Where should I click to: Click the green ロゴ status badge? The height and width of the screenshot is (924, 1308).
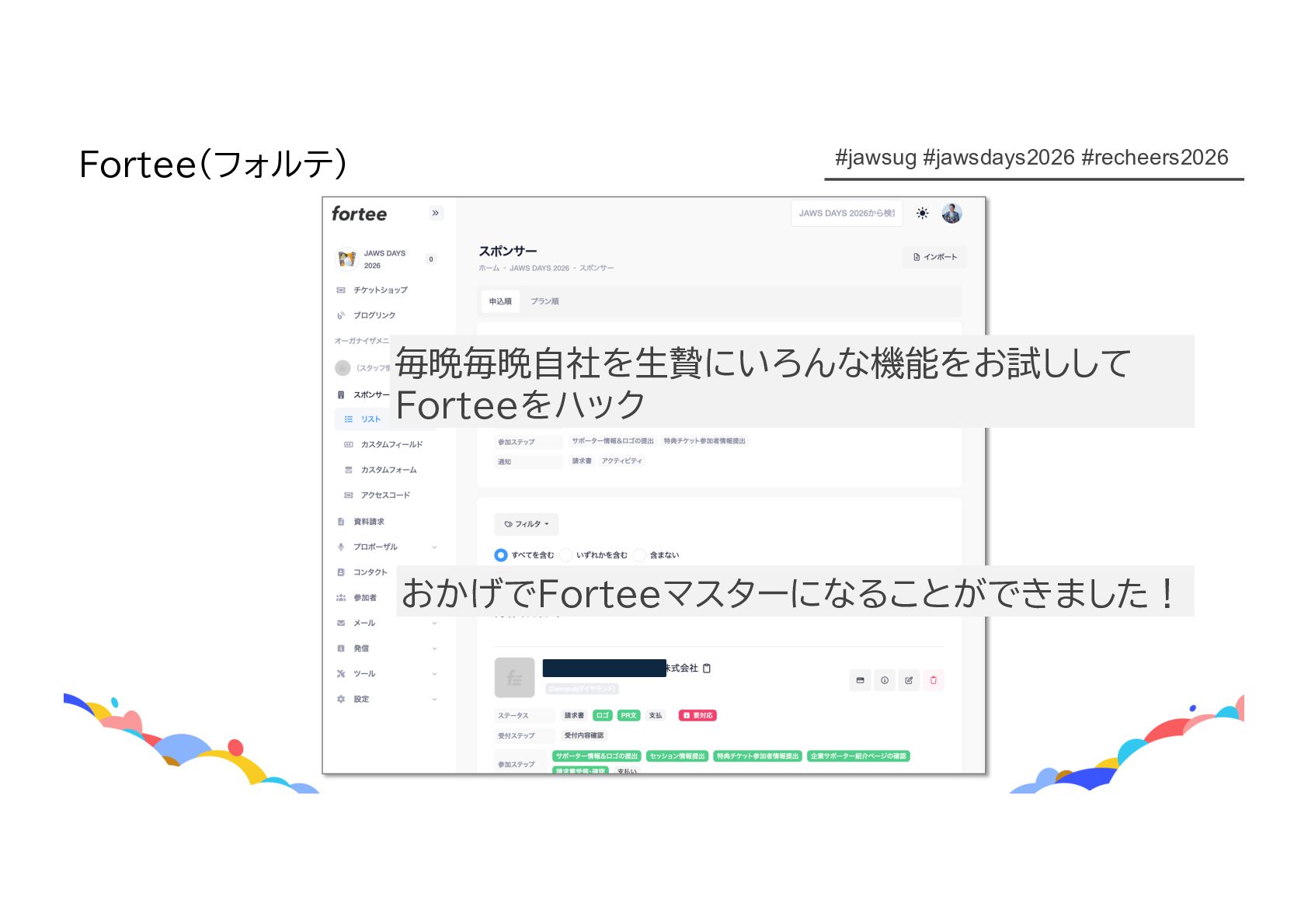(x=602, y=715)
